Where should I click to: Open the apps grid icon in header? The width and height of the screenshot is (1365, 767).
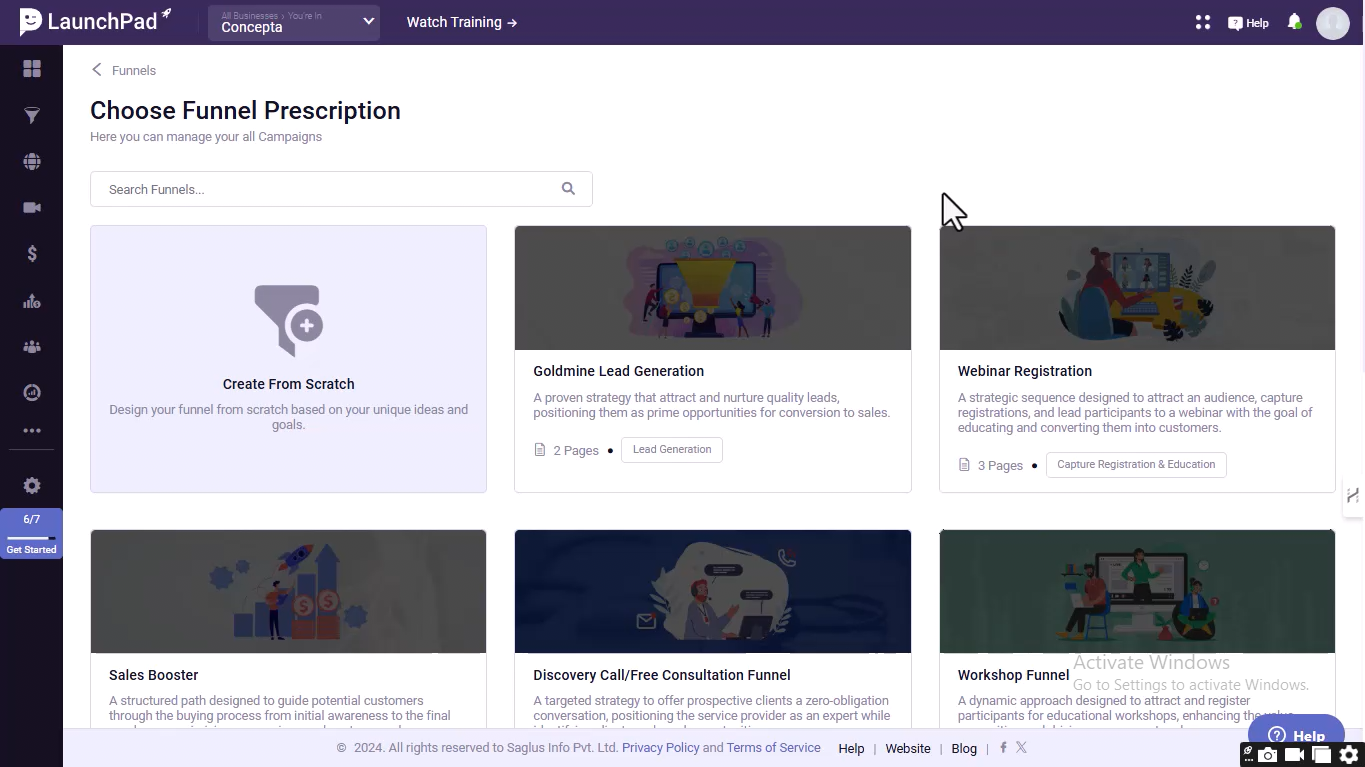1203,22
